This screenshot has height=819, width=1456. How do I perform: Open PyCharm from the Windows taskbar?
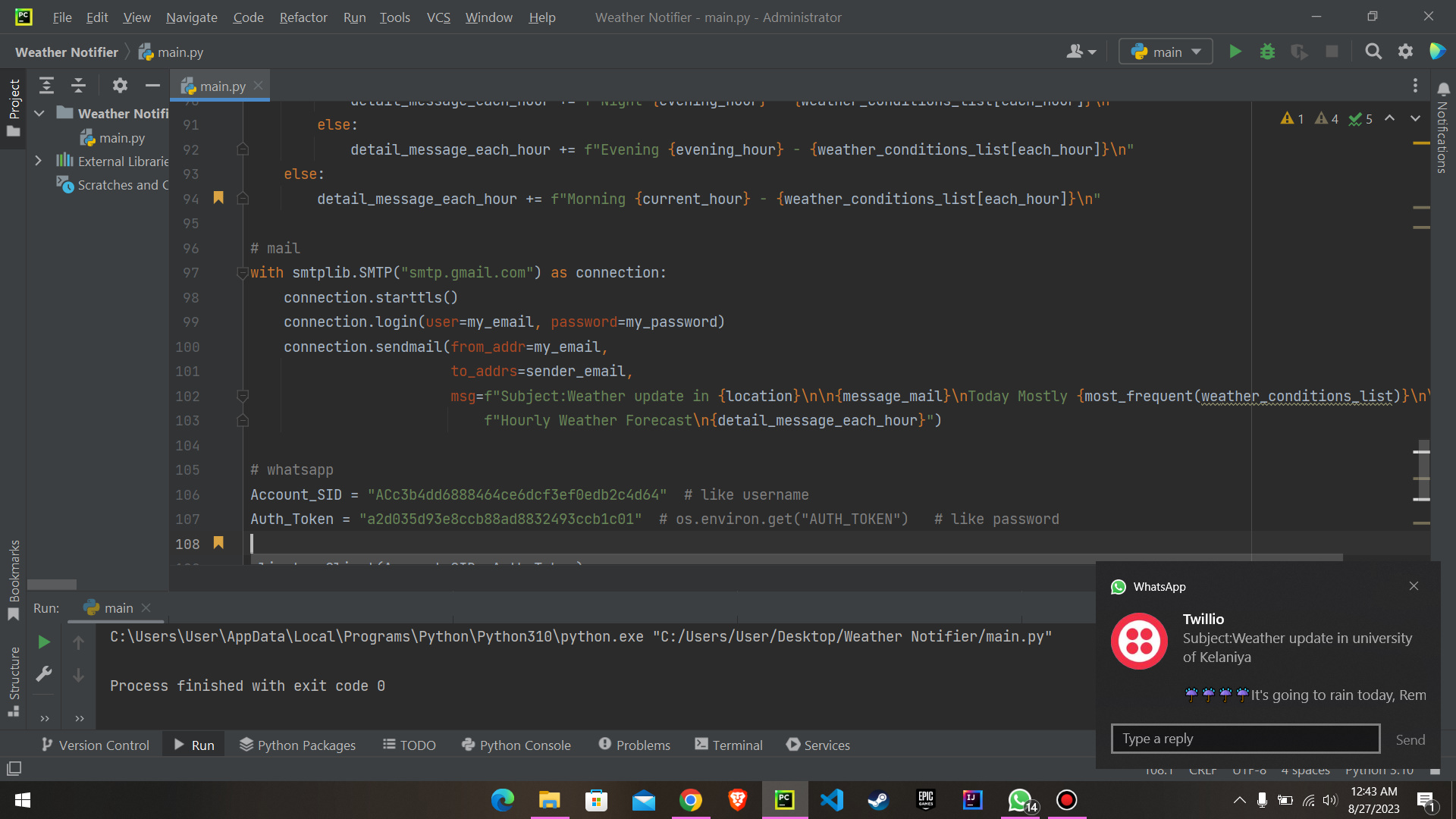point(784,800)
